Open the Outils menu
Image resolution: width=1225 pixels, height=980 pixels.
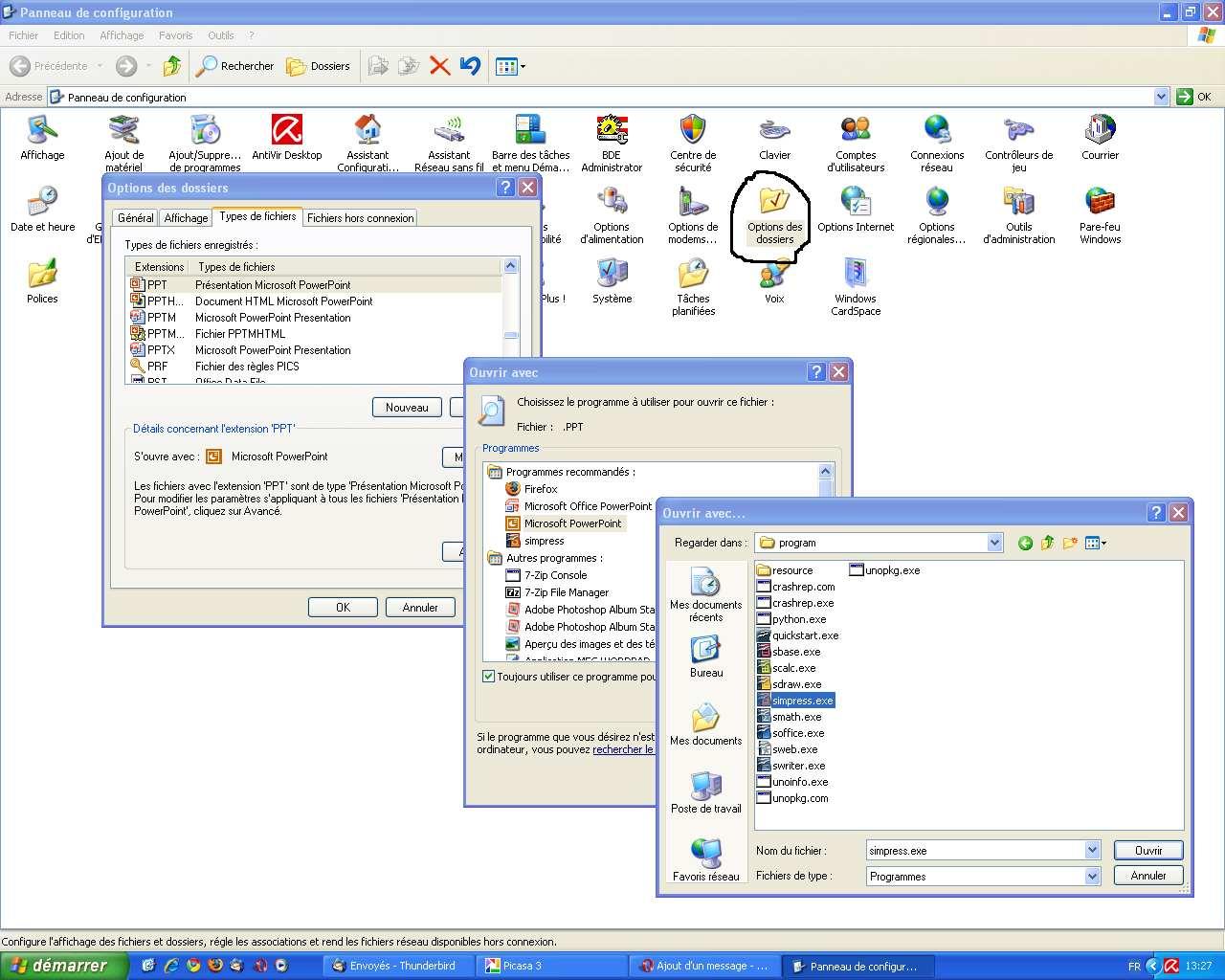221,35
